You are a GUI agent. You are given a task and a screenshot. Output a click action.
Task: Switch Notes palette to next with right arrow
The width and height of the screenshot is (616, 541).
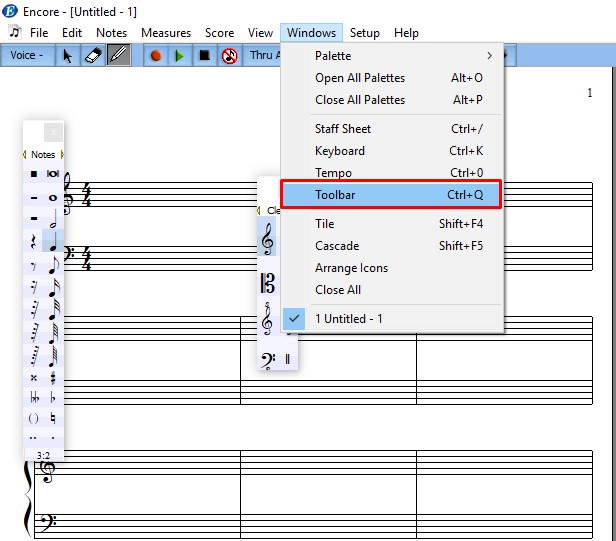click(62, 154)
